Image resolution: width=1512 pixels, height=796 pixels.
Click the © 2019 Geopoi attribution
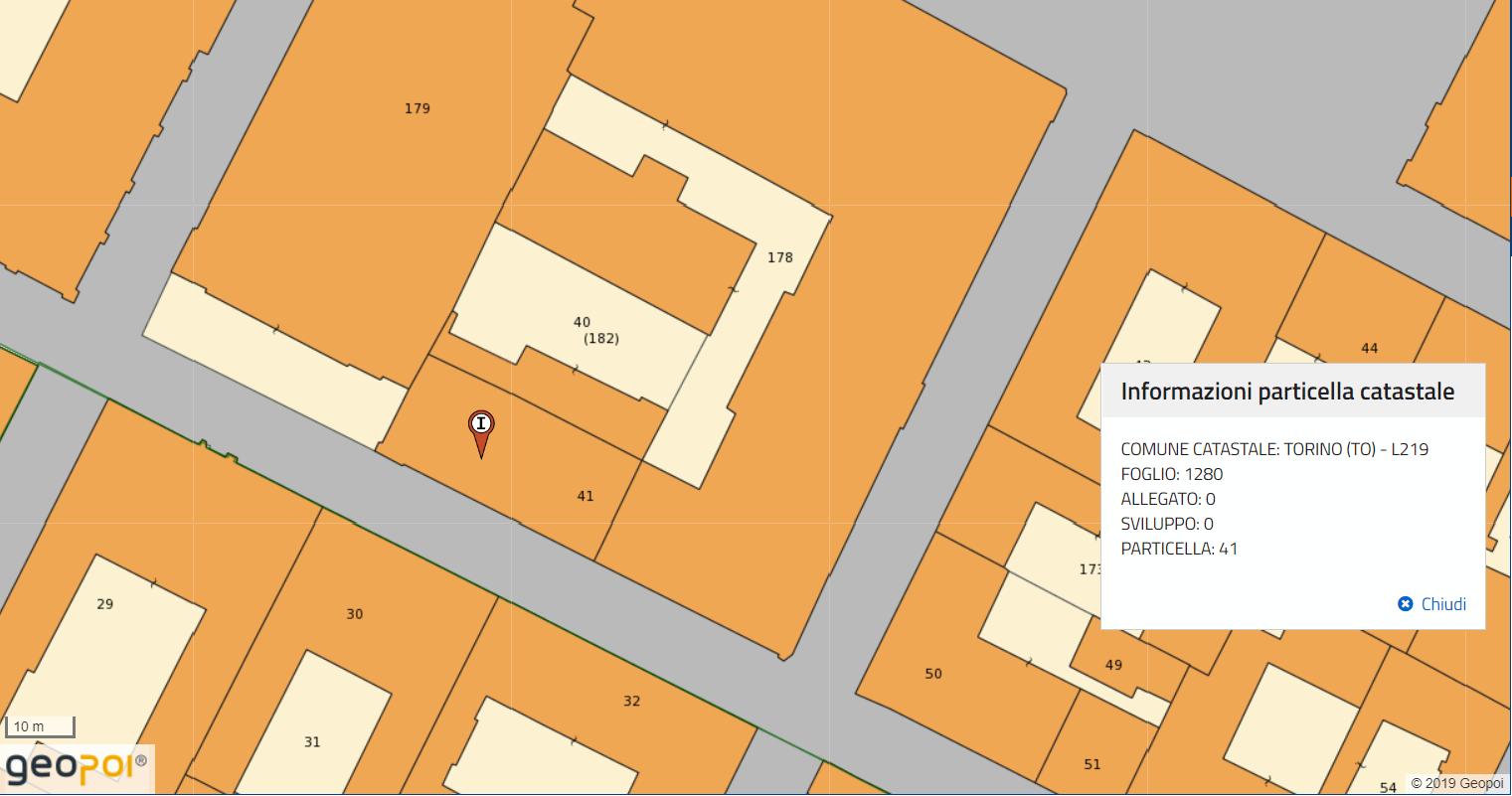[1456, 784]
